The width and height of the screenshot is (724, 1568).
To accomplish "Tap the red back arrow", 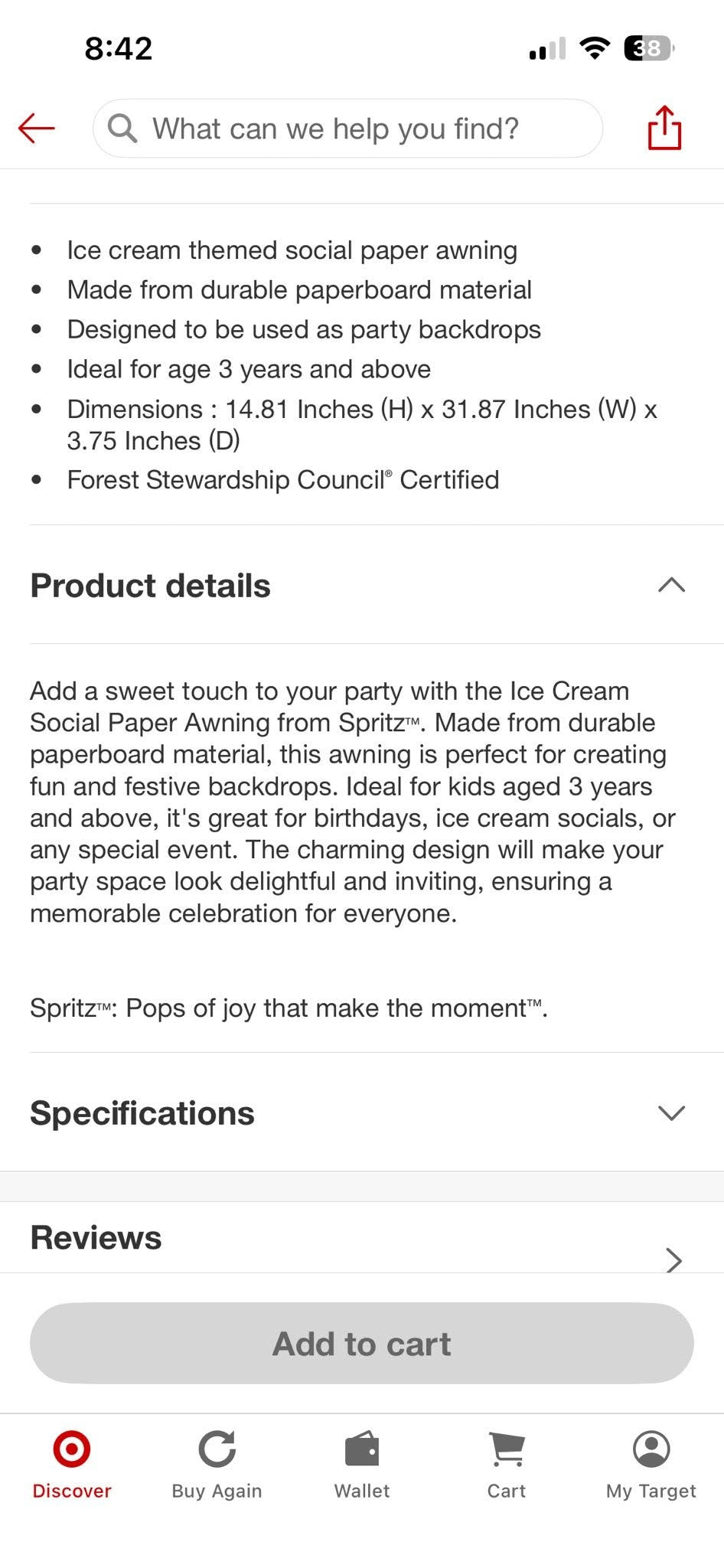I will tap(37, 128).
